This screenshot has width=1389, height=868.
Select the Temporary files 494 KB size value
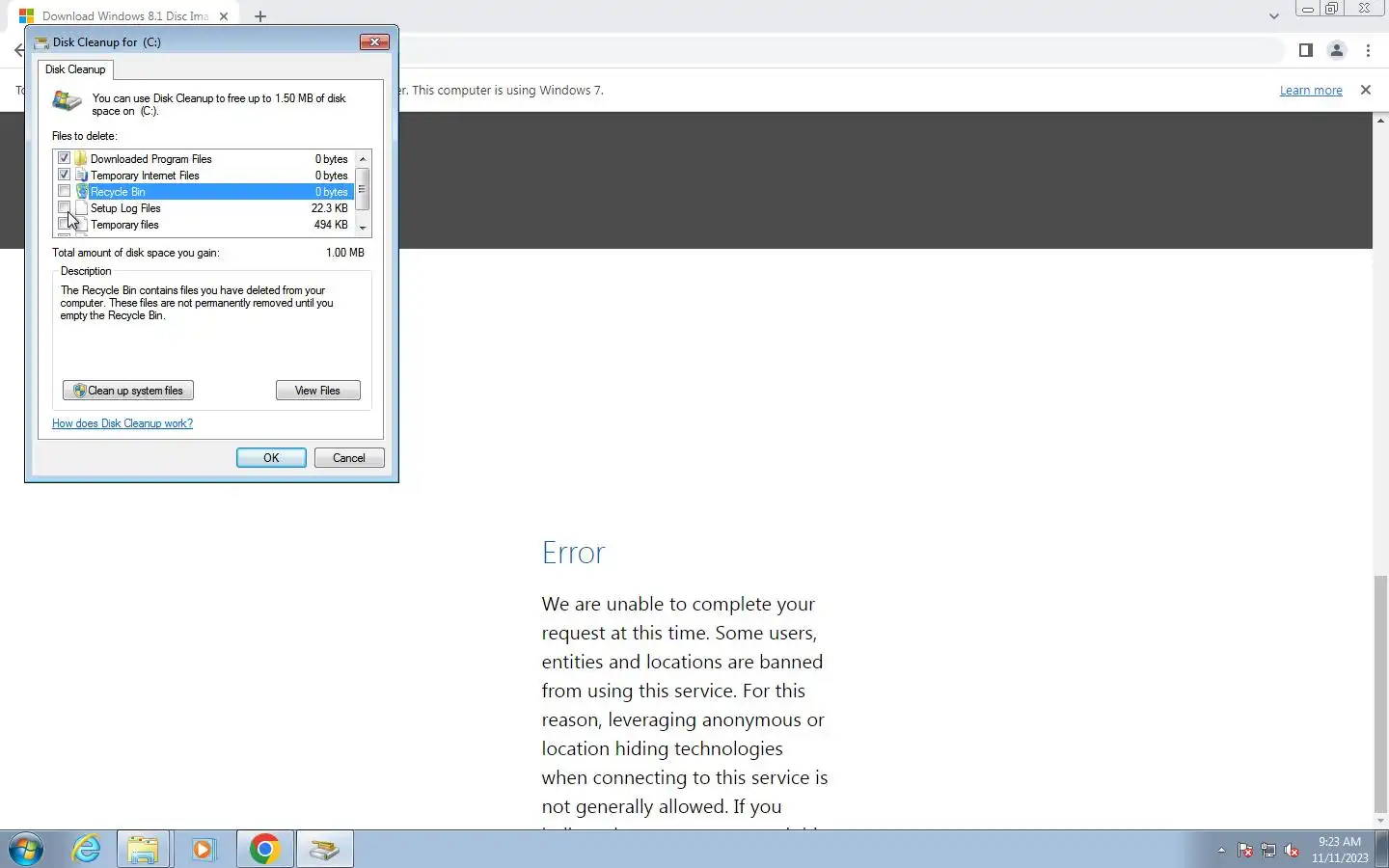coord(331,225)
